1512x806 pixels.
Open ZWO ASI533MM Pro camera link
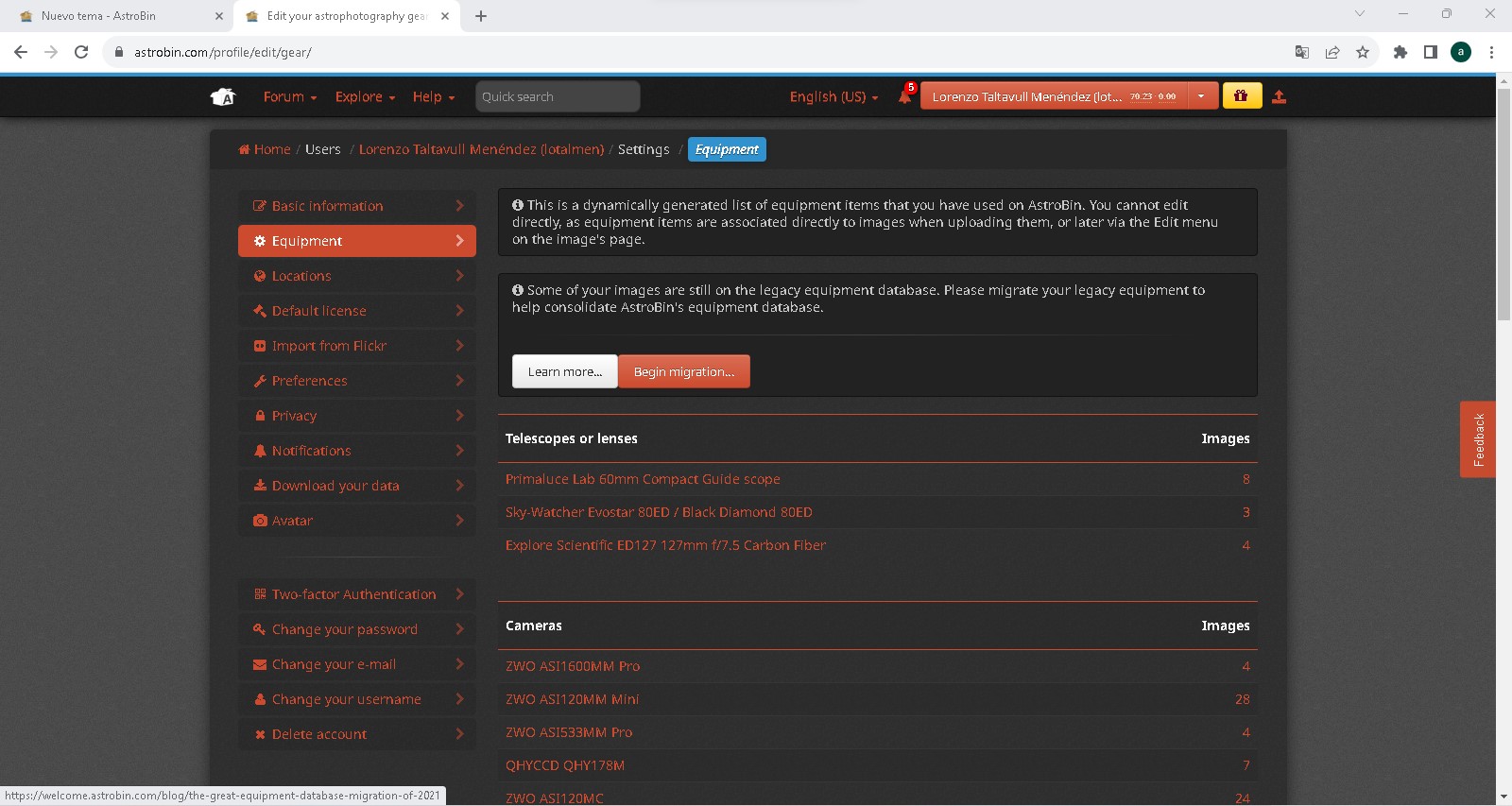(x=569, y=732)
